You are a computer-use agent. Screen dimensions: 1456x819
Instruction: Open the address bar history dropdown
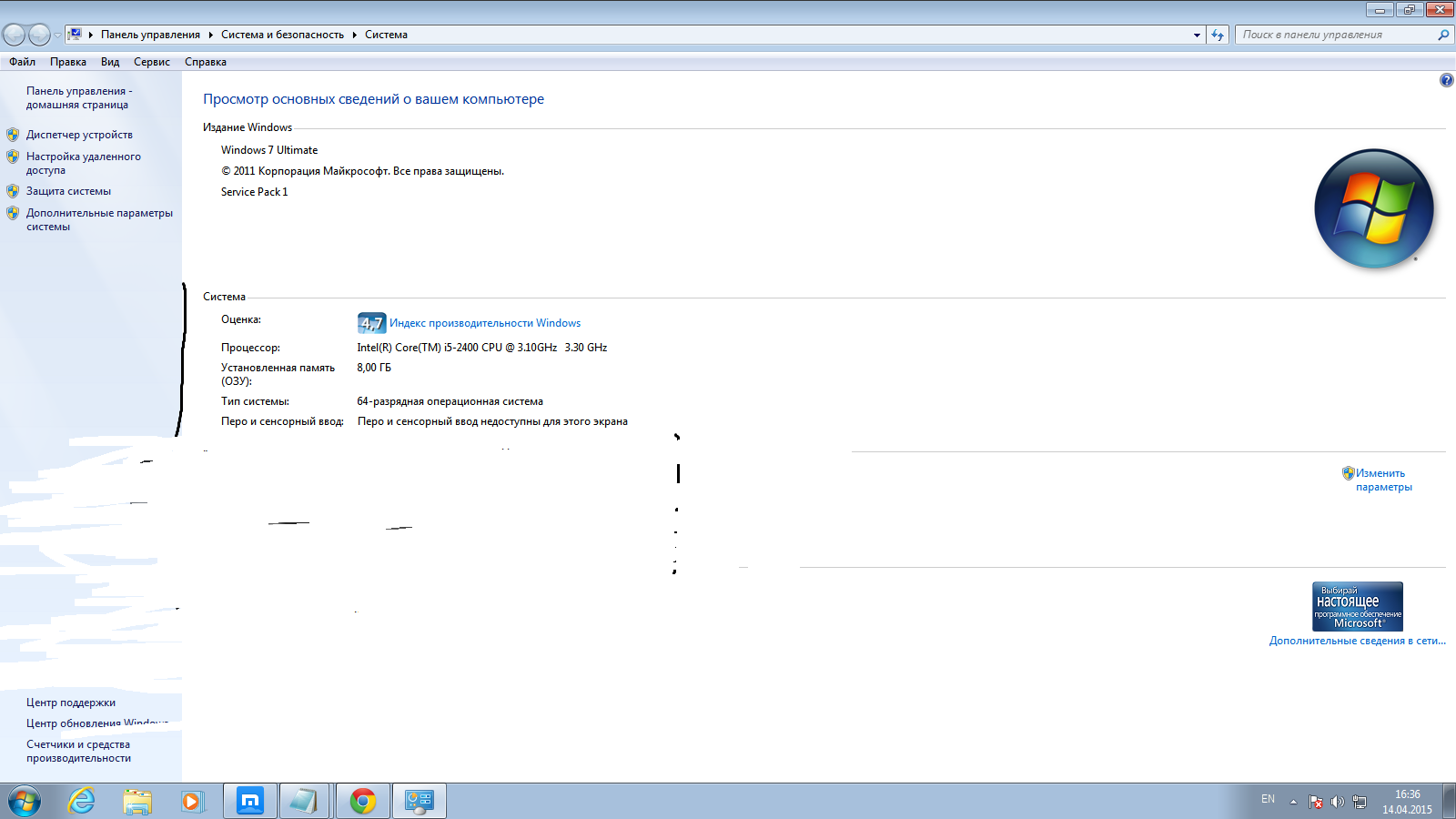tap(1197, 35)
